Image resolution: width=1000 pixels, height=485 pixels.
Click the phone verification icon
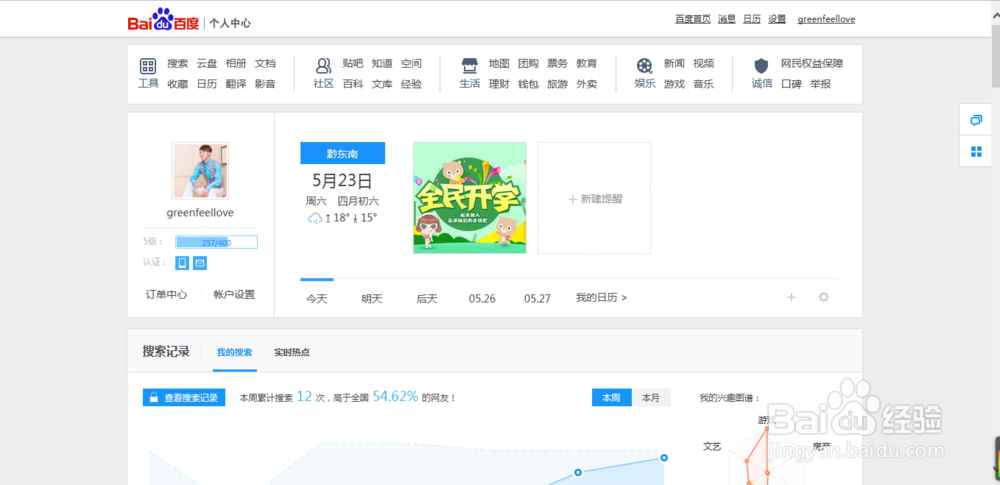(182, 263)
